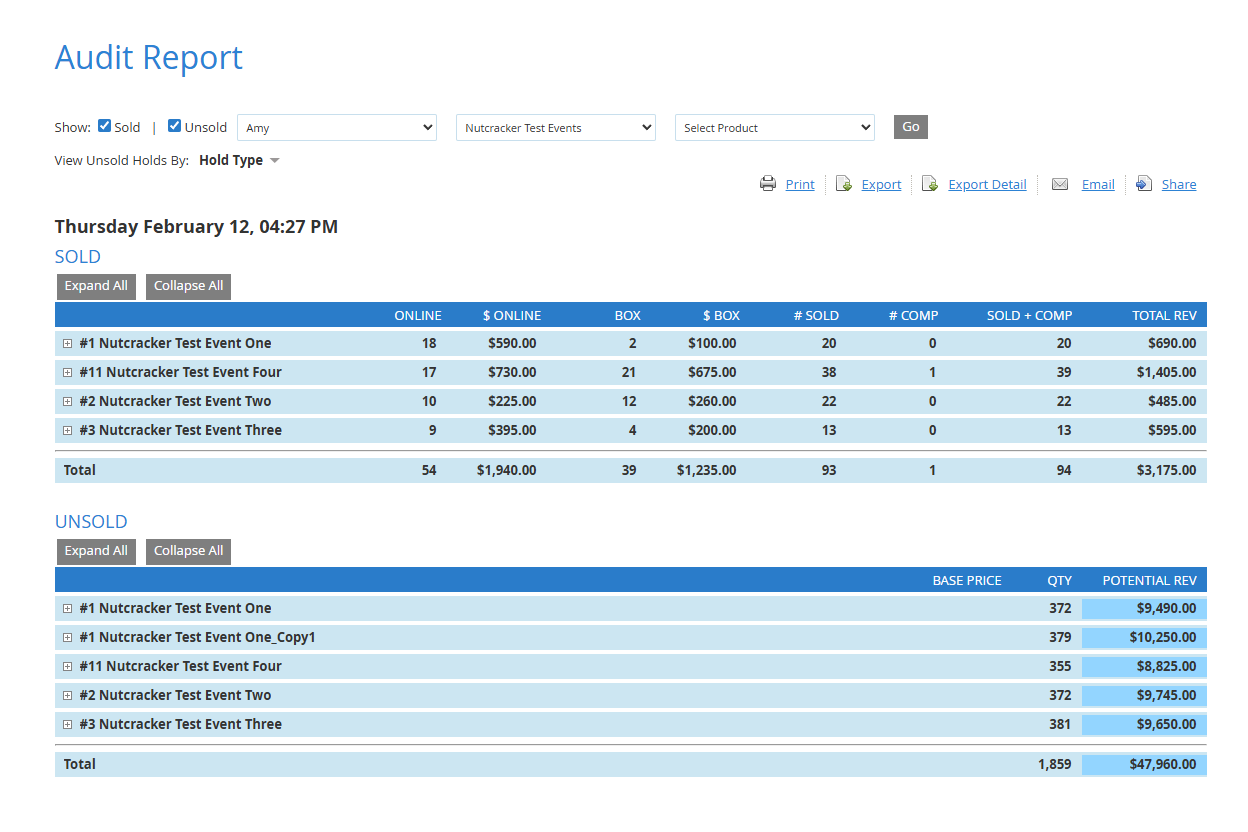Change the Hold Type view option
The width and height of the screenshot is (1248, 832).
239,160
